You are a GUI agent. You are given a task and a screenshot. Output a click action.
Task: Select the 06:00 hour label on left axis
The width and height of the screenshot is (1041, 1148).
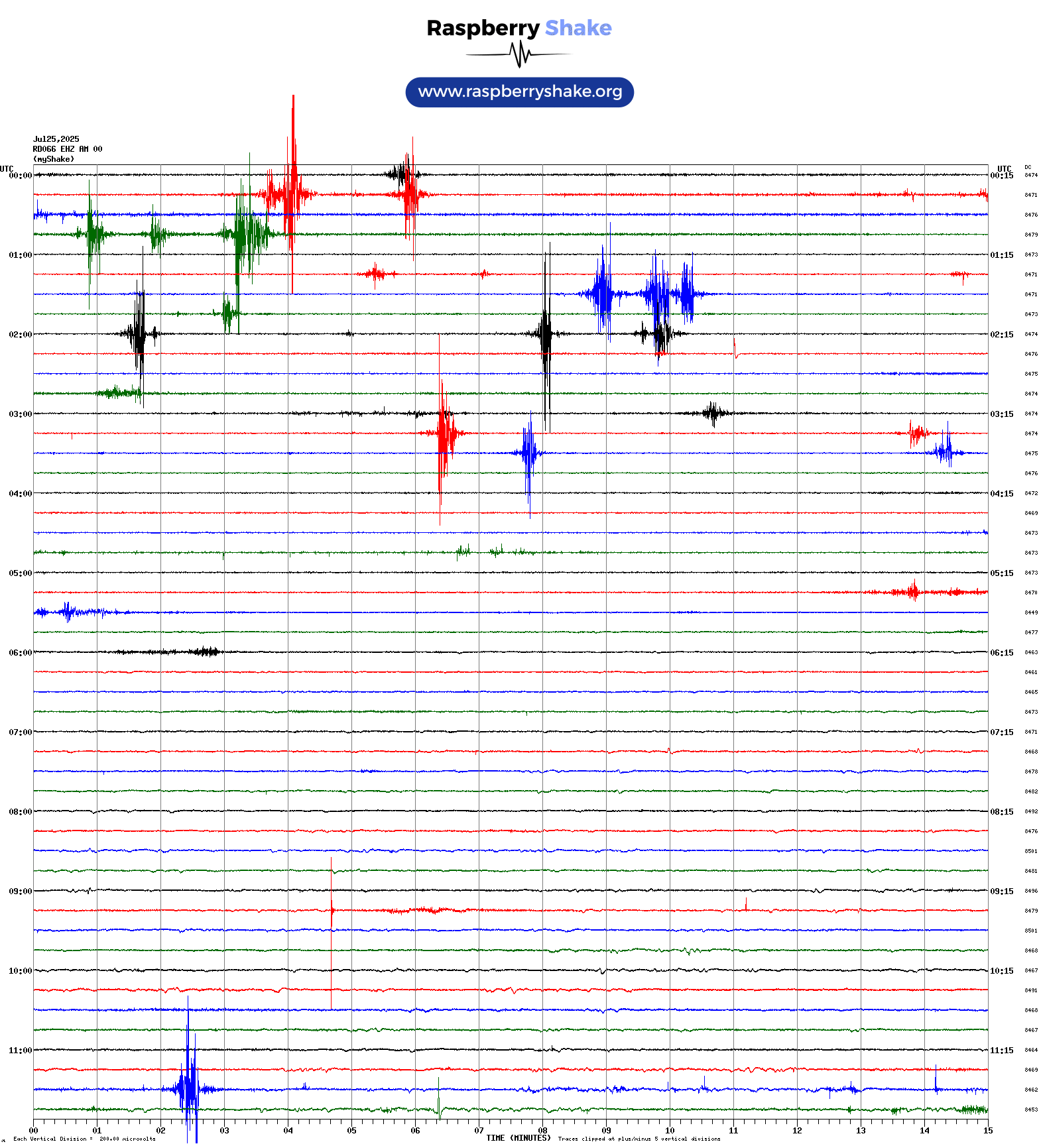pyautogui.click(x=20, y=653)
